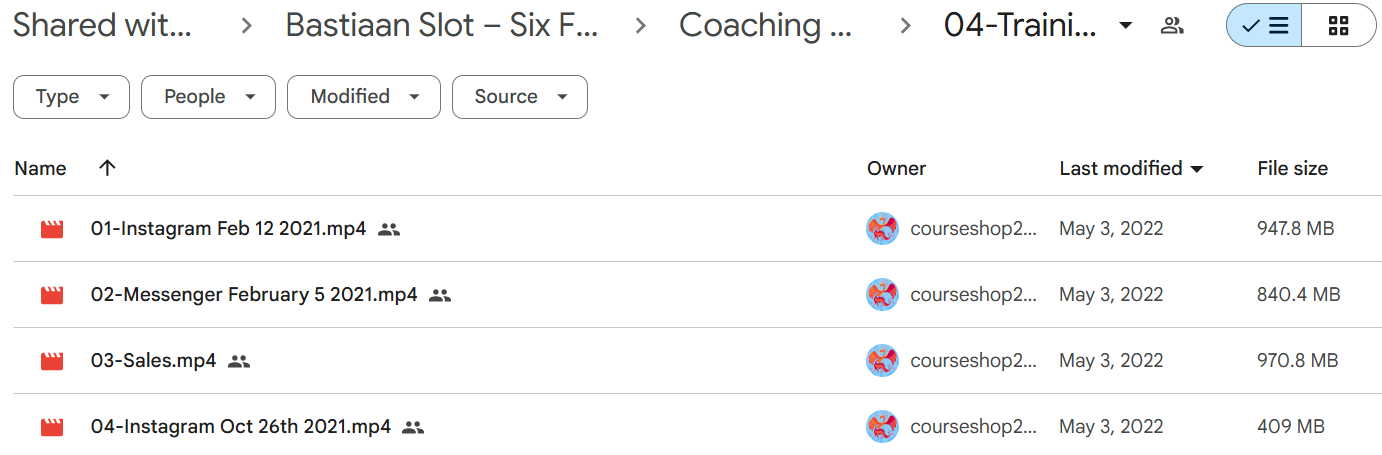This screenshot has width=1382, height=455.
Task: Click the shared people icon next to 03-Sales.mp4
Action: (x=238, y=361)
